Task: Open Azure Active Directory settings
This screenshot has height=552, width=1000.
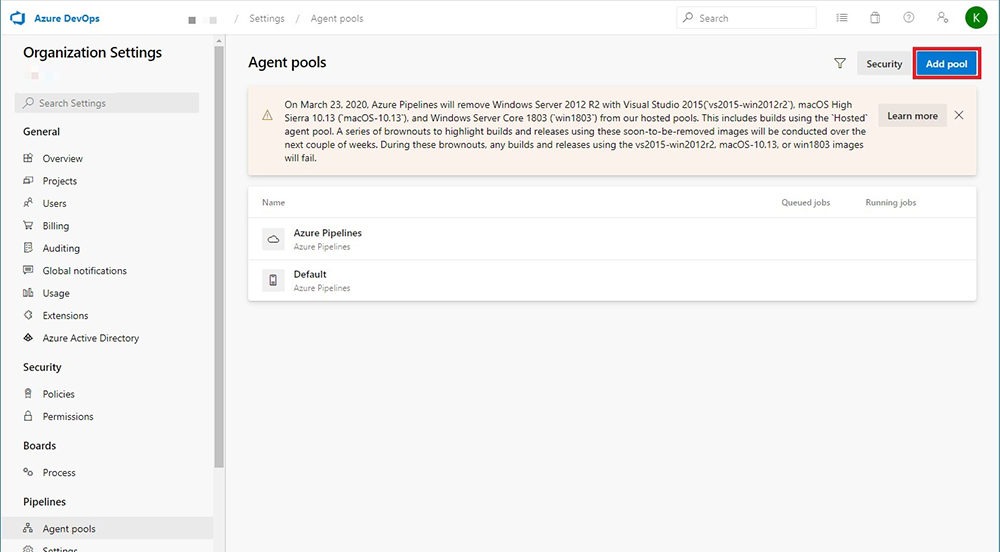Action: (91, 338)
